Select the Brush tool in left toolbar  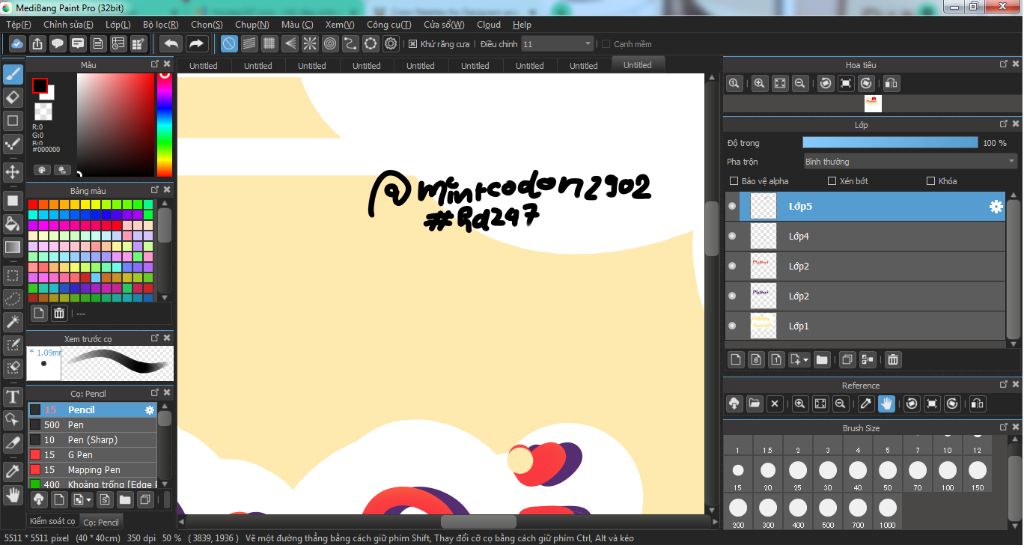[x=12, y=74]
